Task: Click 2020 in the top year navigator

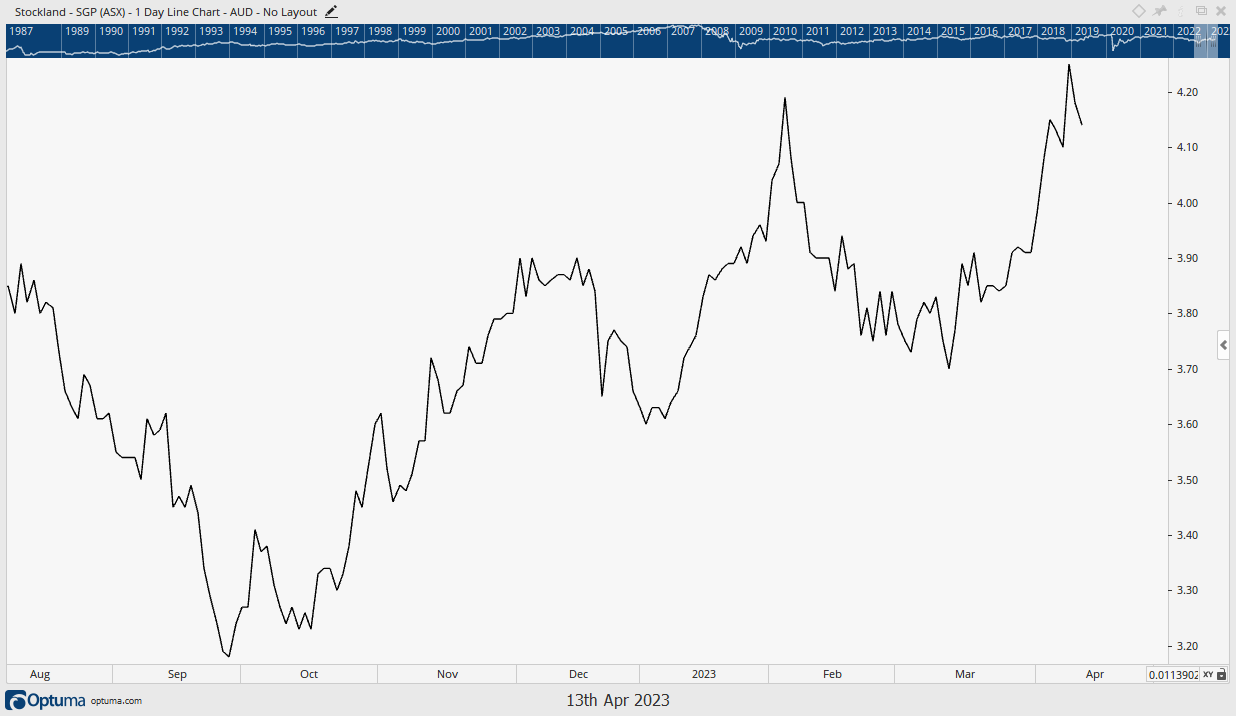Action: tap(1122, 31)
